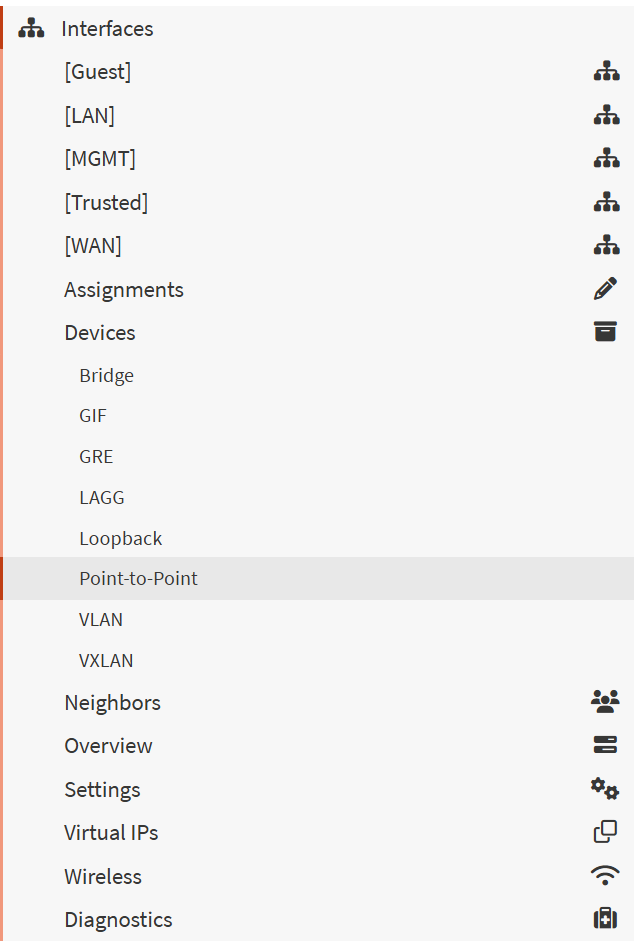Click the medkit icon beside Diagnostics
The width and height of the screenshot is (634, 945).
coord(605,919)
